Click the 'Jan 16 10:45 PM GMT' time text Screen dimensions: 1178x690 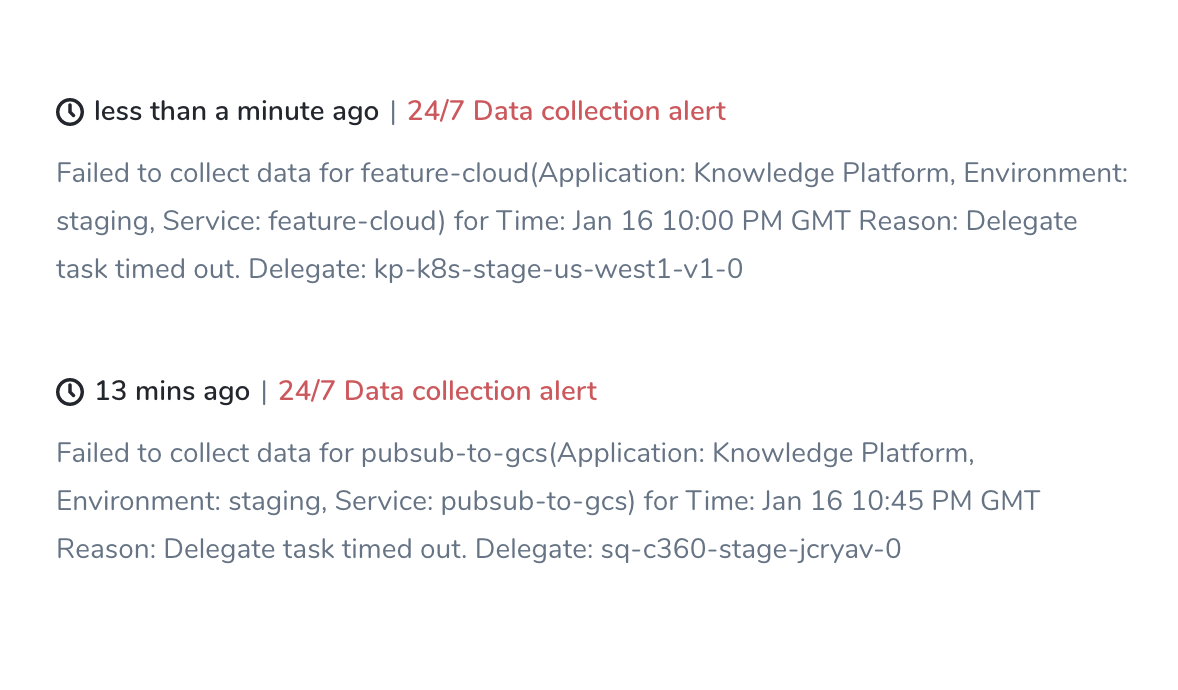(901, 501)
